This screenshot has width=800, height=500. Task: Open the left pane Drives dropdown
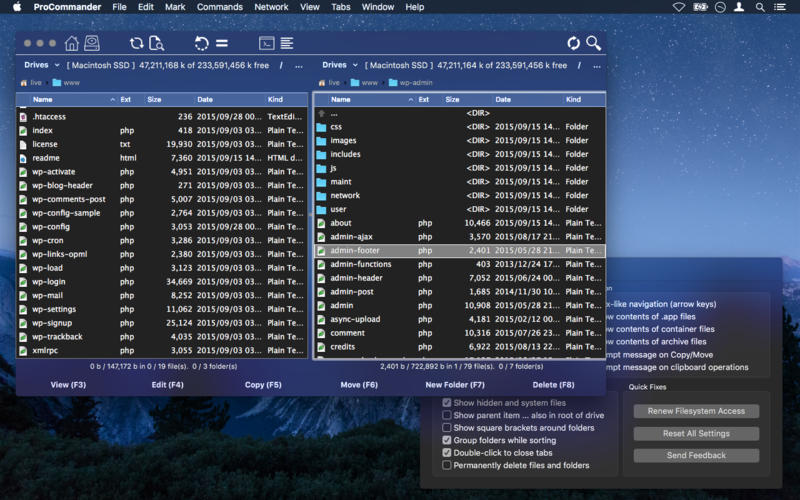[x=39, y=65]
